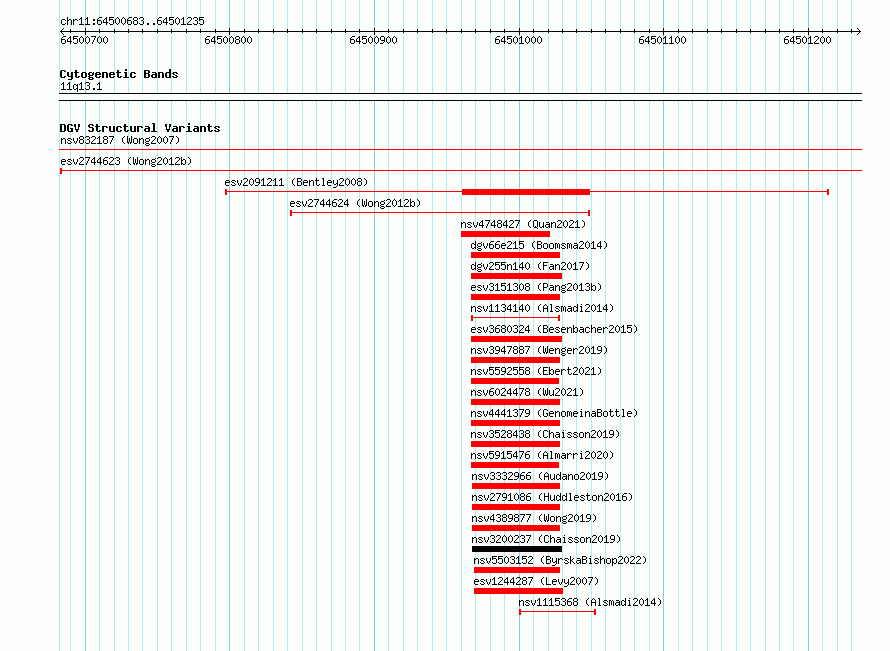Click the right arrowhead of the ruler

pyautogui.click(x=858, y=31)
